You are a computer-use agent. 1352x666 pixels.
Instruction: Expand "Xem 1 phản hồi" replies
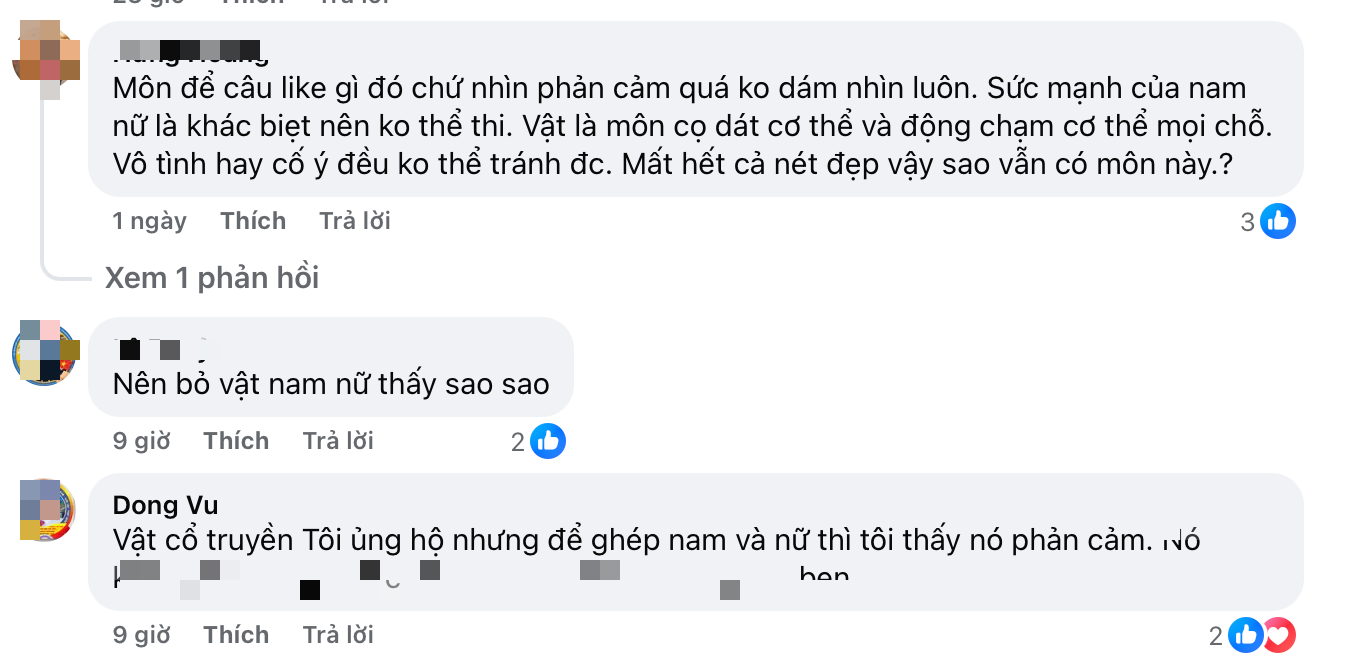point(212,278)
